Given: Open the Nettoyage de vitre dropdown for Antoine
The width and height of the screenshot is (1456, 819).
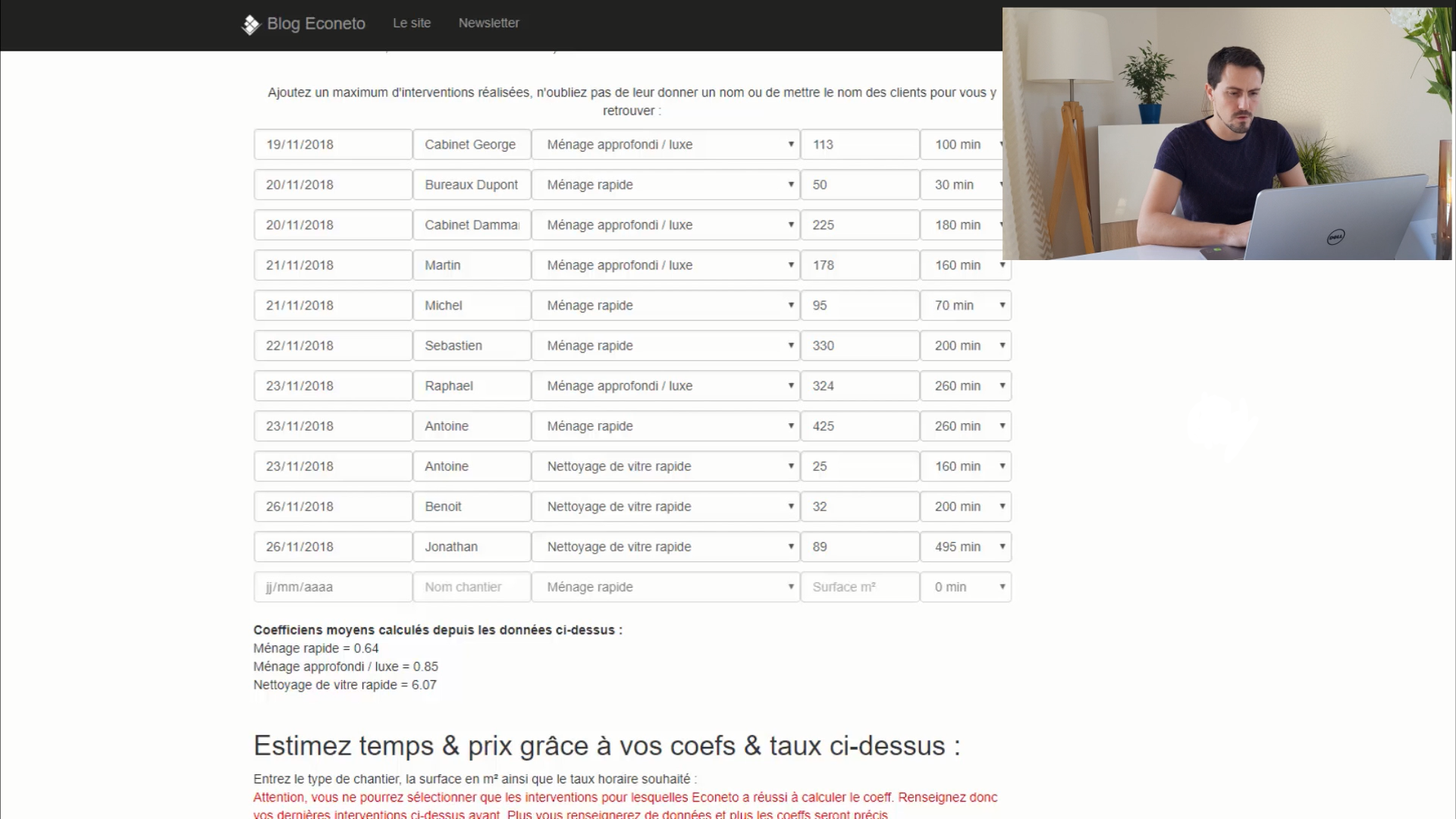Looking at the screenshot, I should 666,466.
